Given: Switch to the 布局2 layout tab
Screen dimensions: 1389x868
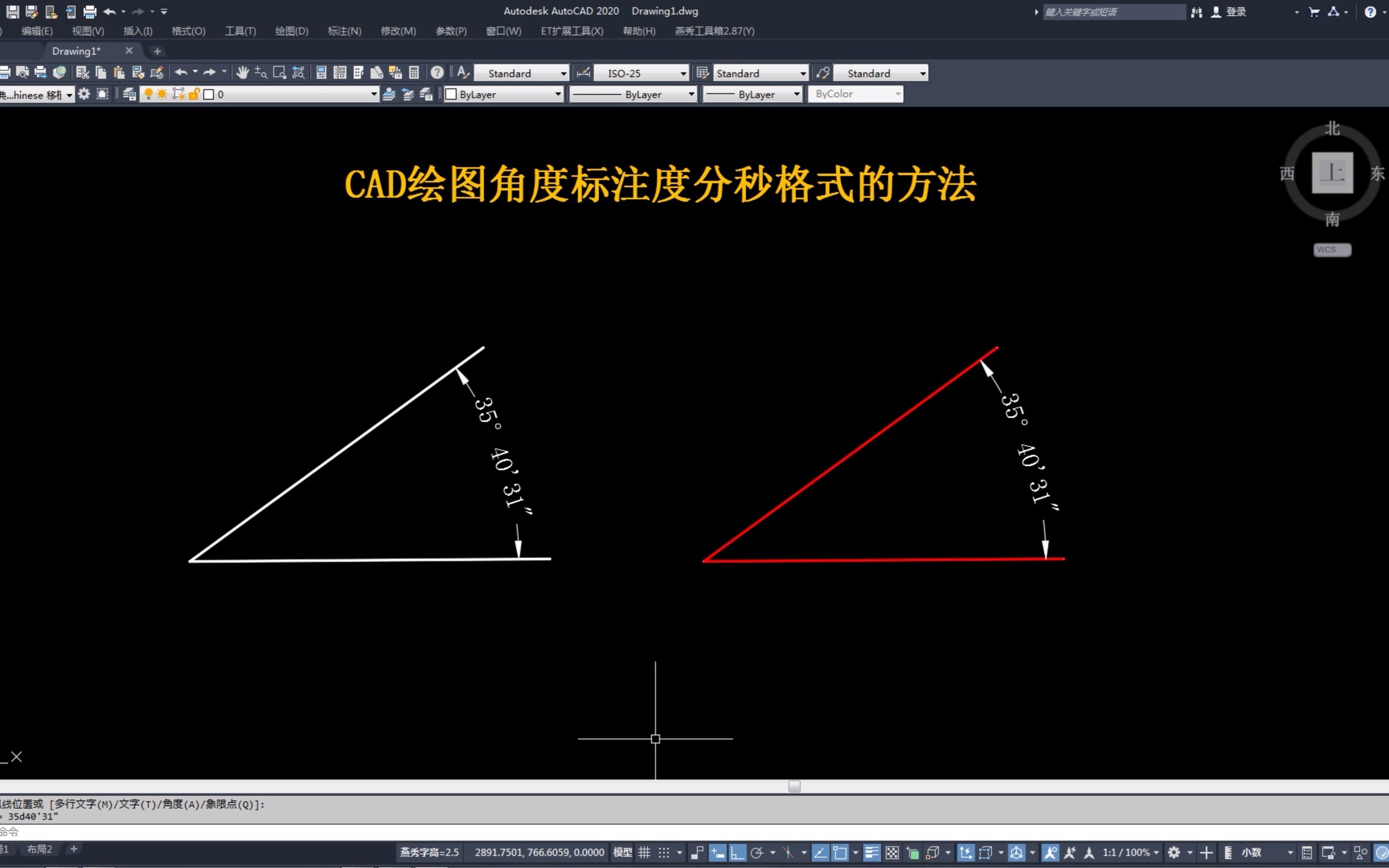Looking at the screenshot, I should click(40, 849).
